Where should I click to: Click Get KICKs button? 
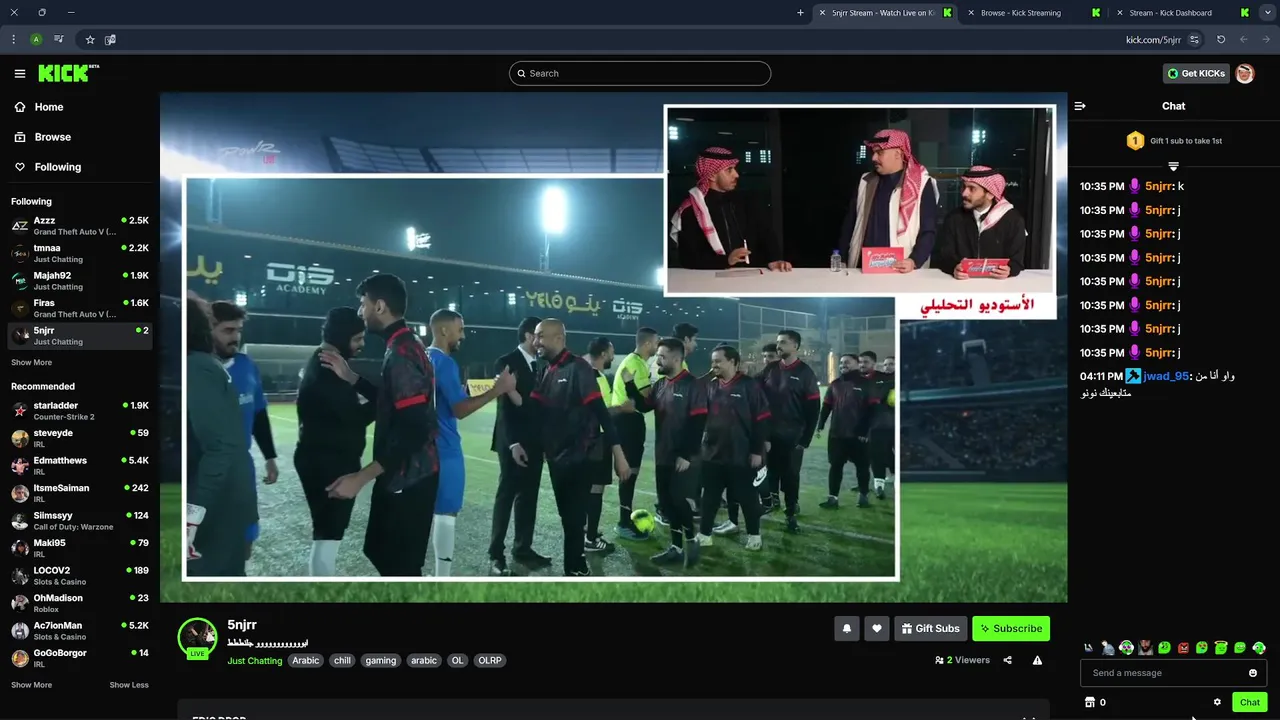1196,73
